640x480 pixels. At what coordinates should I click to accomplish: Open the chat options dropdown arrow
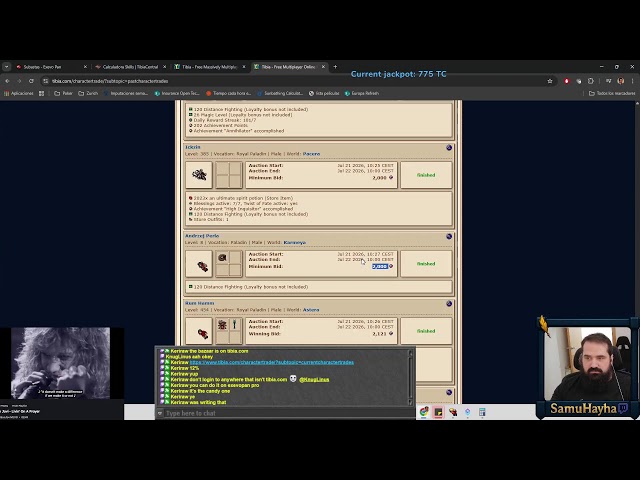pyautogui.click(x=160, y=413)
